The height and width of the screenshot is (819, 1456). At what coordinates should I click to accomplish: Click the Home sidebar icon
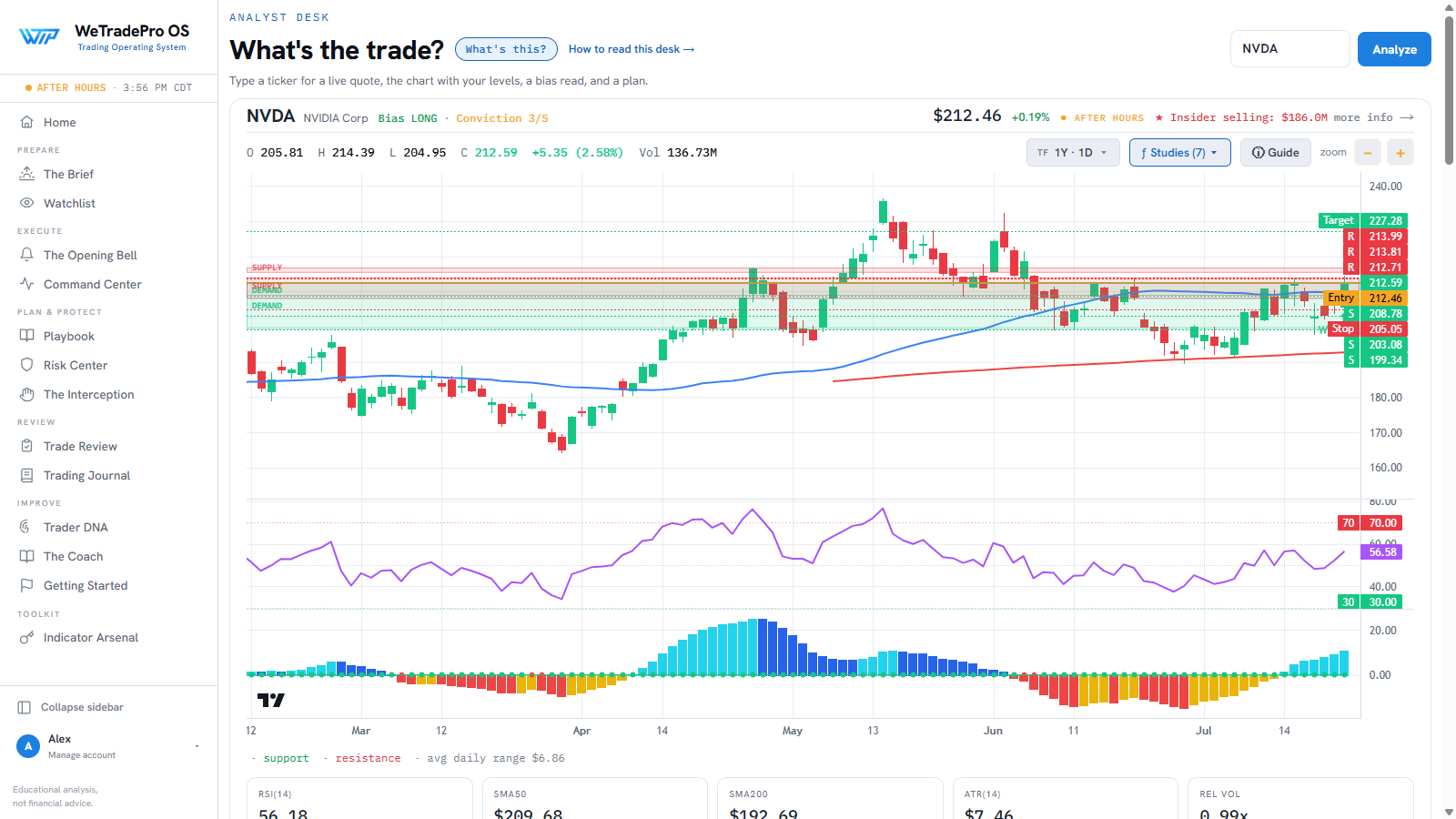coord(27,122)
